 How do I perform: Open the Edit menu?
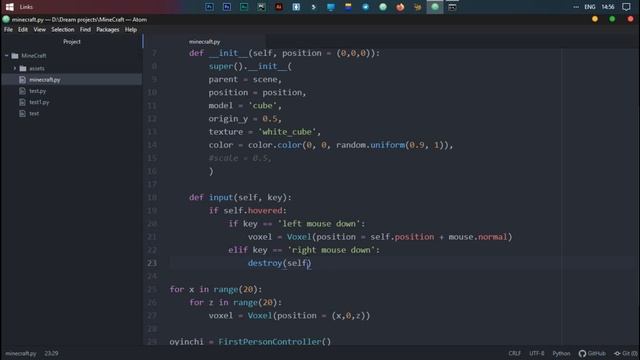23,29
